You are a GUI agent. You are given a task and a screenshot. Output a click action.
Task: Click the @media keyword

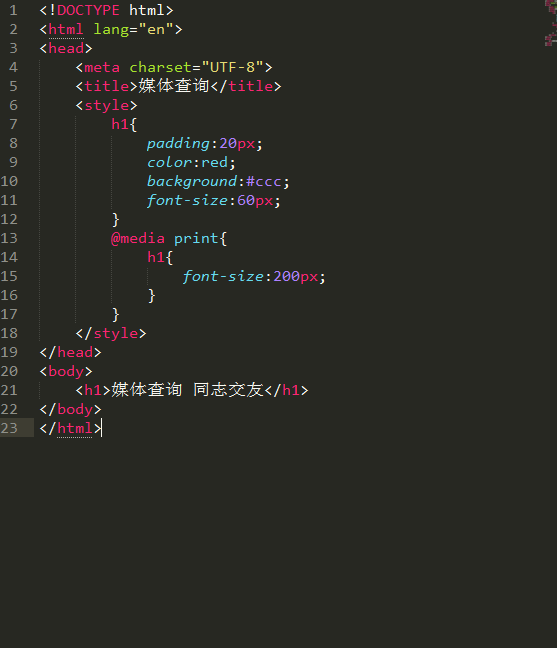tap(138, 238)
